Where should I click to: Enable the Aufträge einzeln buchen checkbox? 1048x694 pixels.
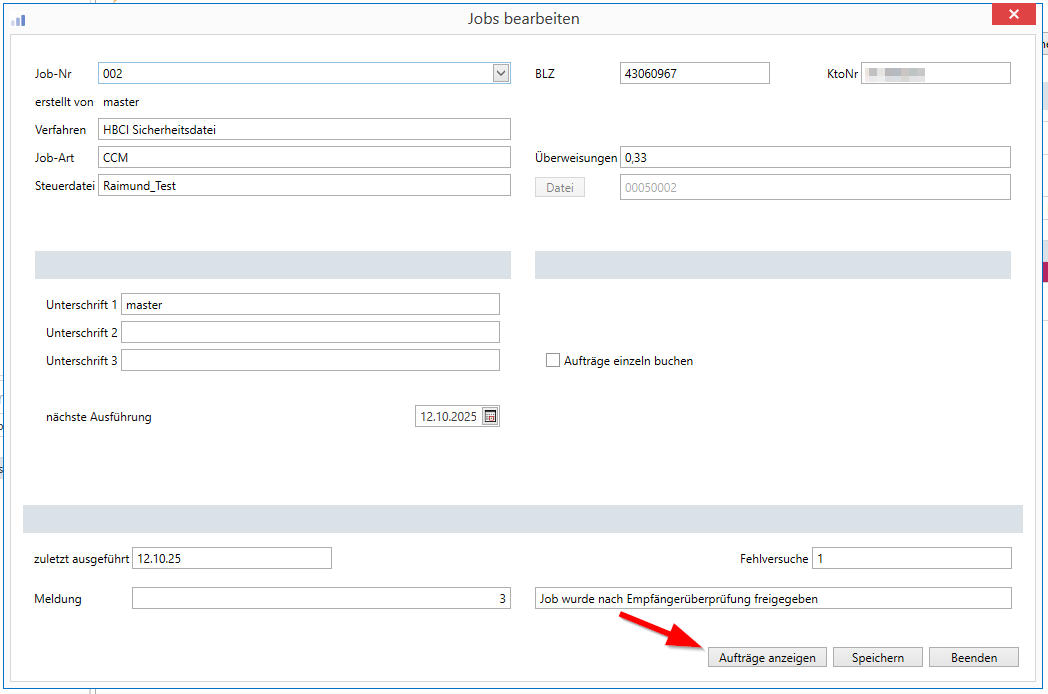pyautogui.click(x=553, y=361)
